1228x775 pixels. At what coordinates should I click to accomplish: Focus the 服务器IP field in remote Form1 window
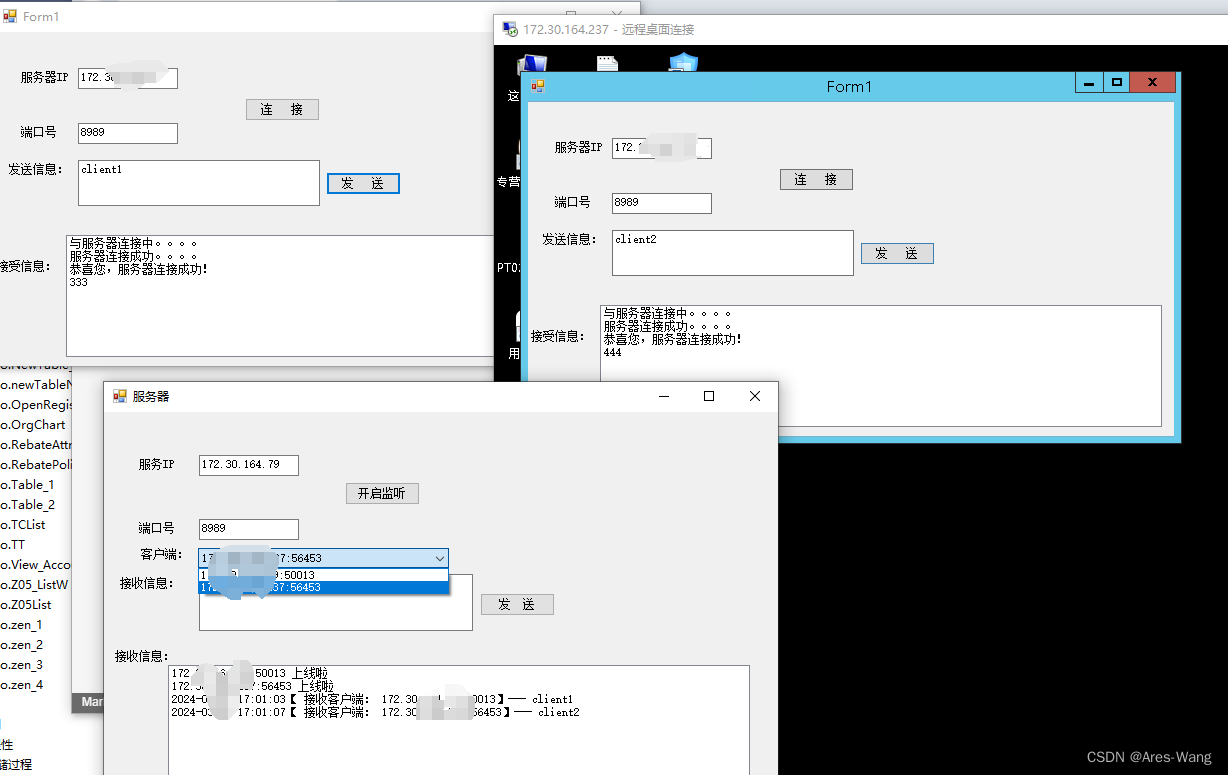click(x=662, y=148)
